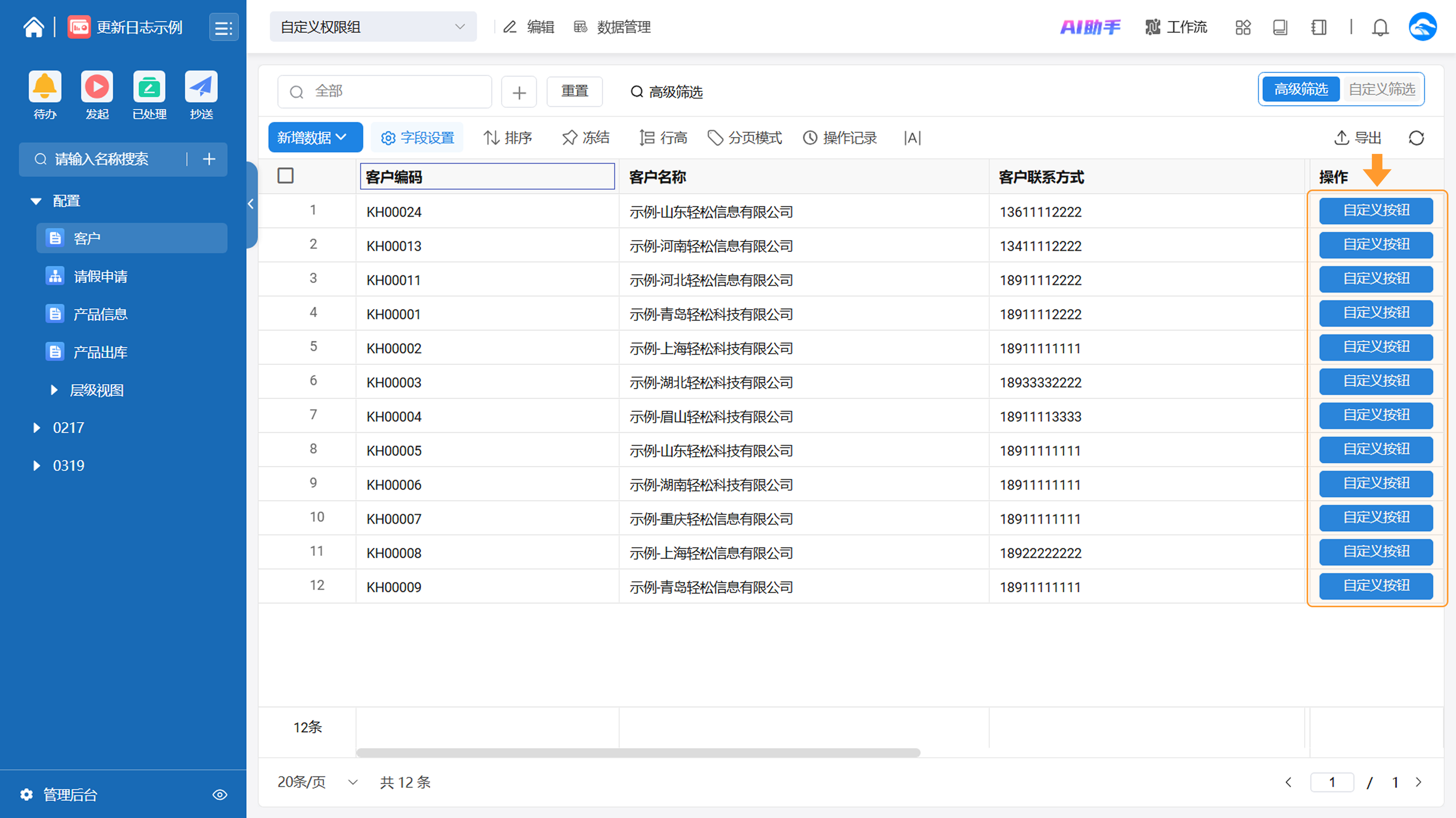The height and width of the screenshot is (818, 1456).
Task: Open the apps grid icon
Action: (x=1243, y=27)
